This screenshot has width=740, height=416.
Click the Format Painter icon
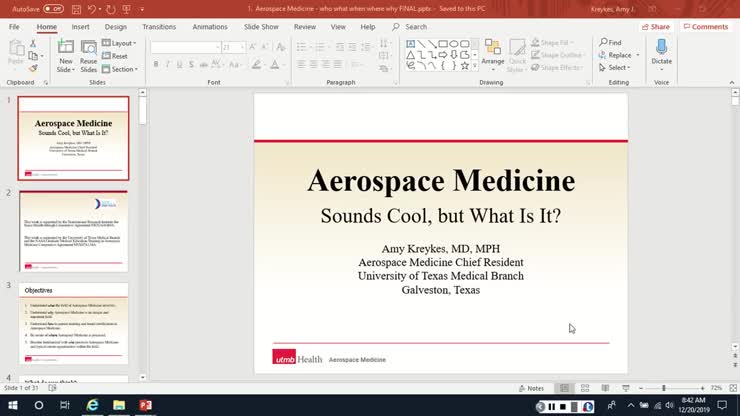point(33,69)
